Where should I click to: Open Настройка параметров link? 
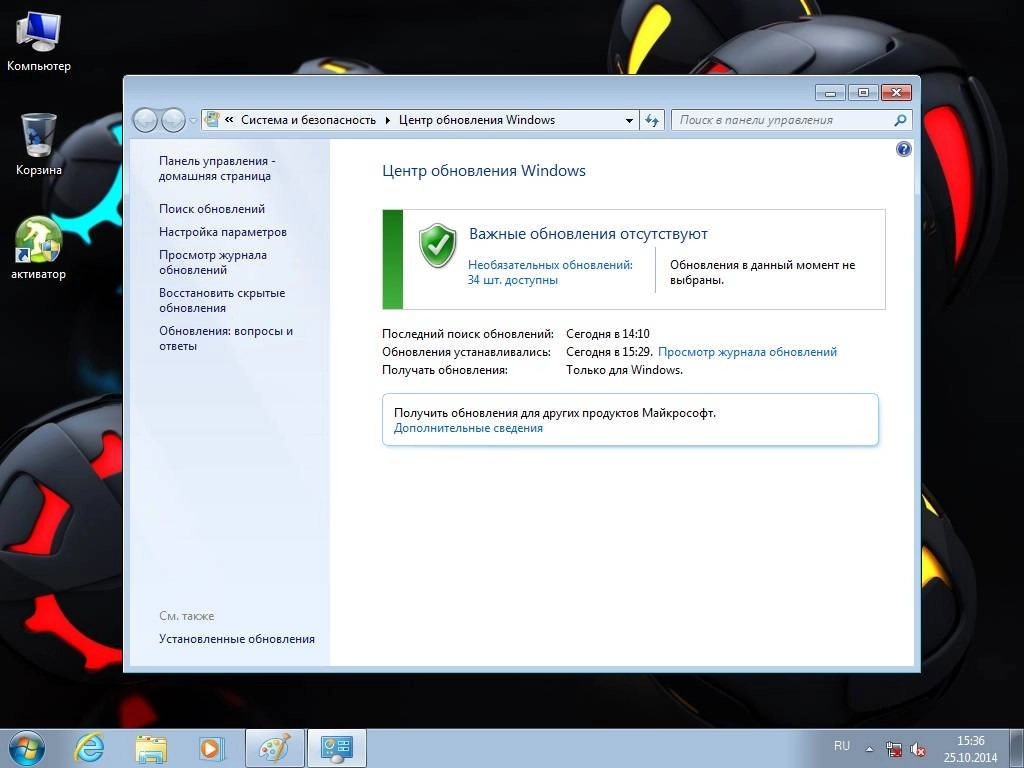(x=223, y=232)
